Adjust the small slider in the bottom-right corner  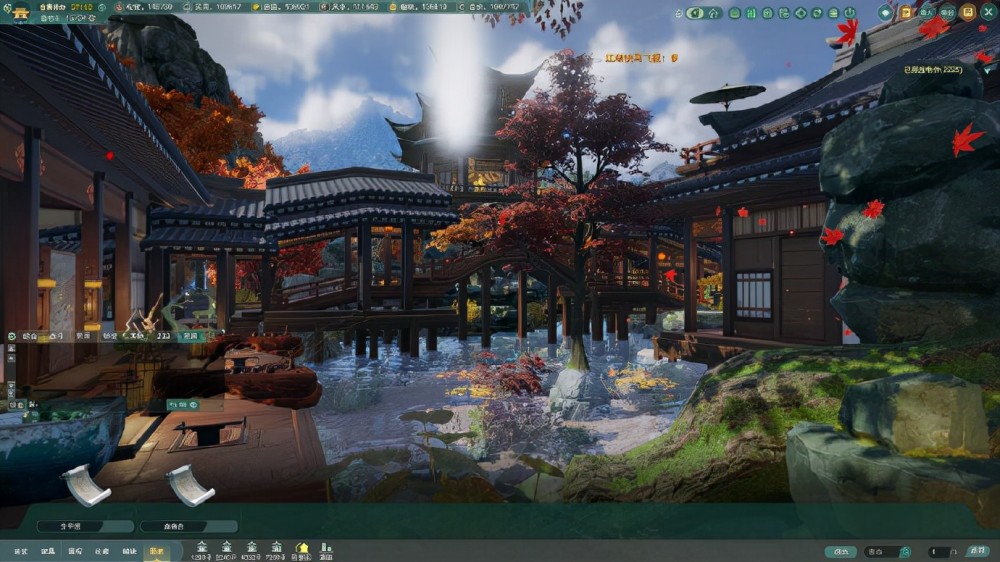coord(939,552)
